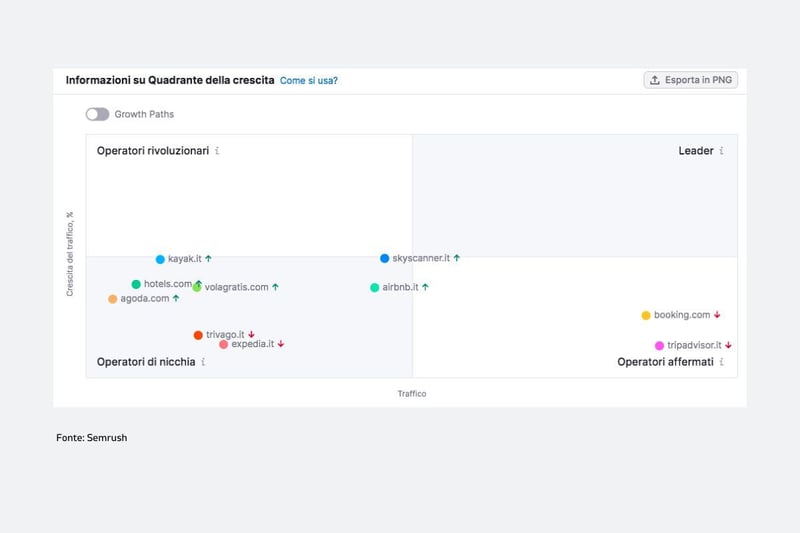The height and width of the screenshot is (533, 800).
Task: Click the up arrow beside airbnb.it
Action: [x=426, y=287]
